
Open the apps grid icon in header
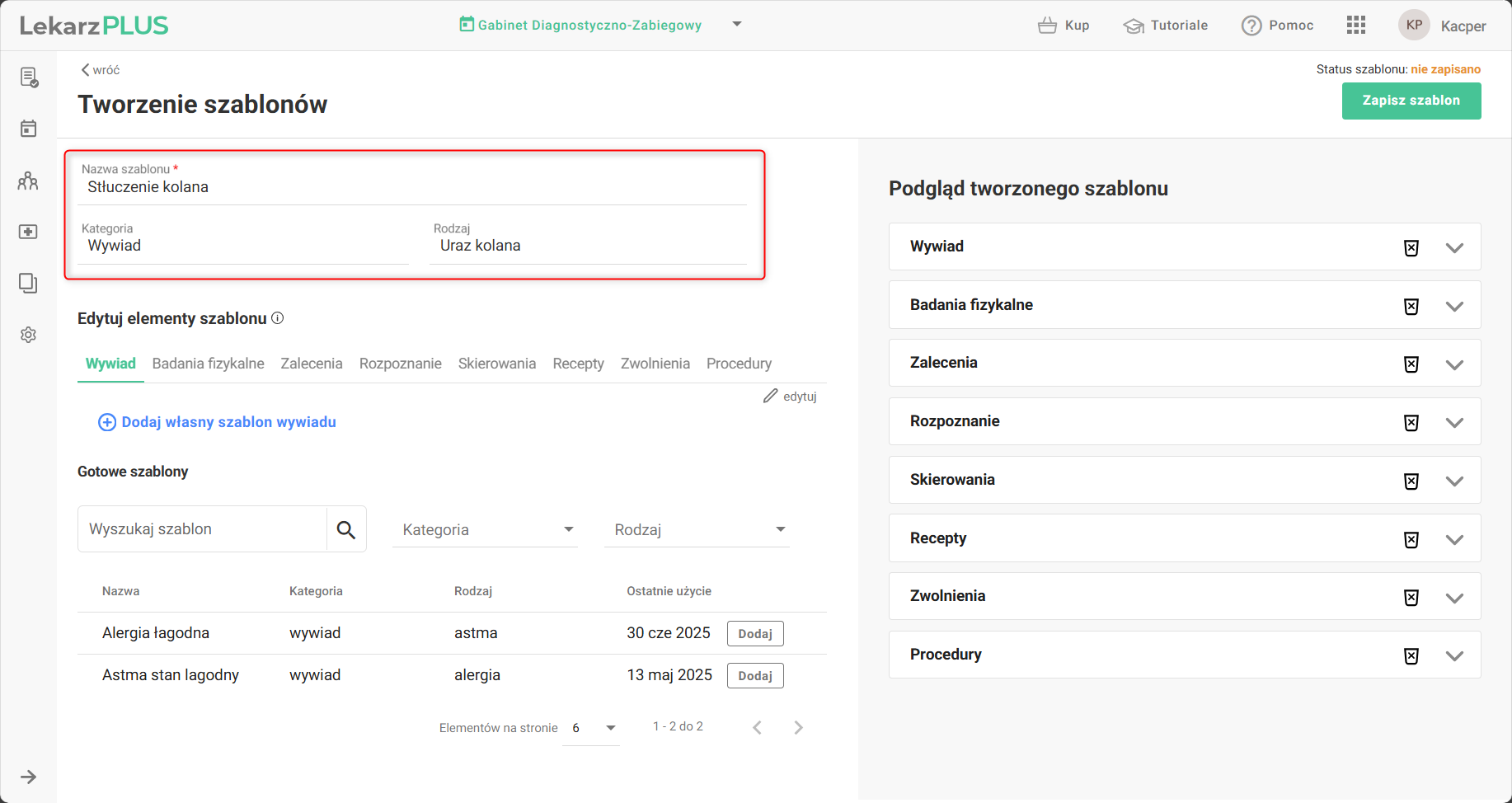click(1356, 26)
